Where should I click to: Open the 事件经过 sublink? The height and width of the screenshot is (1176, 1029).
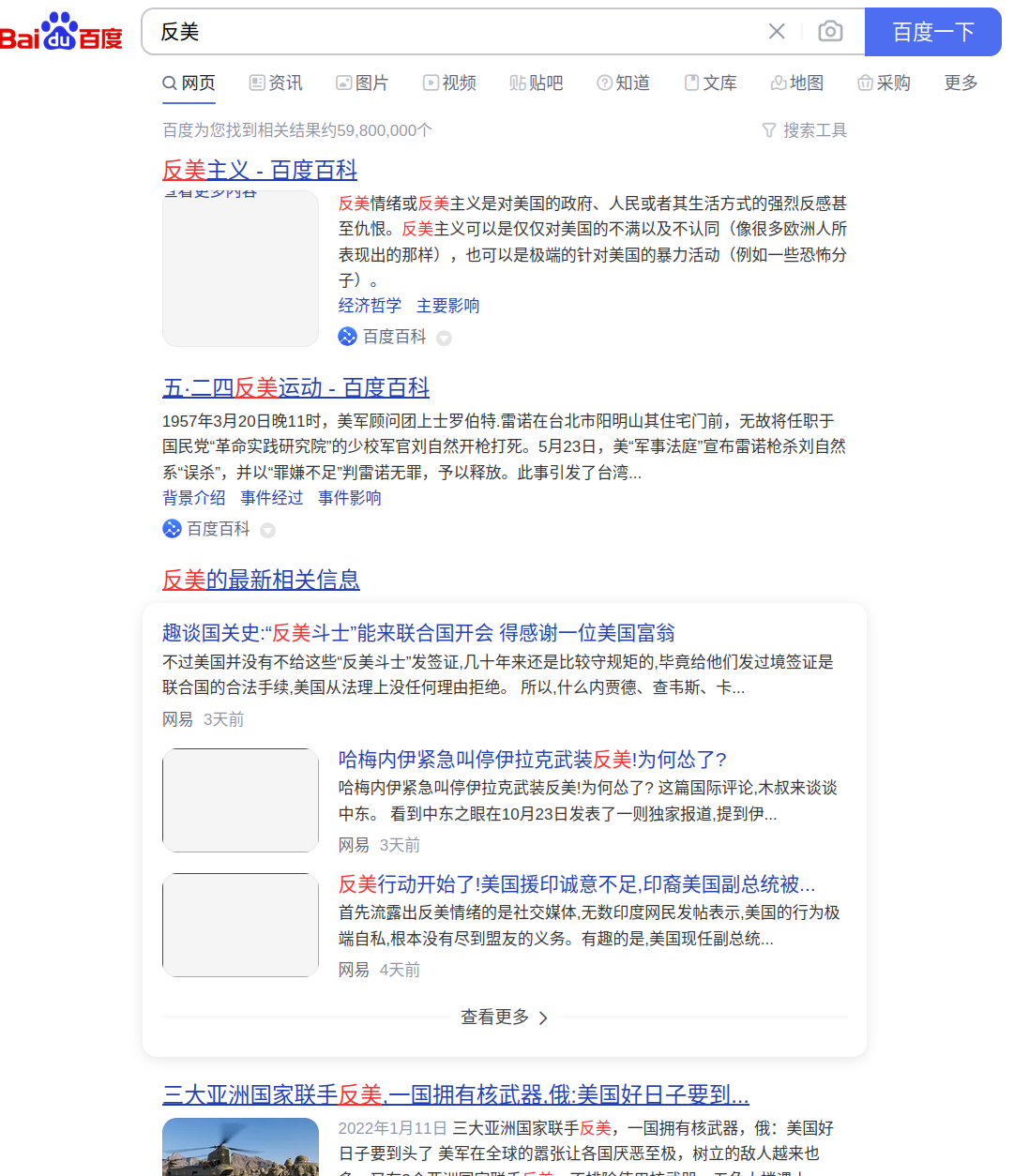click(x=272, y=498)
